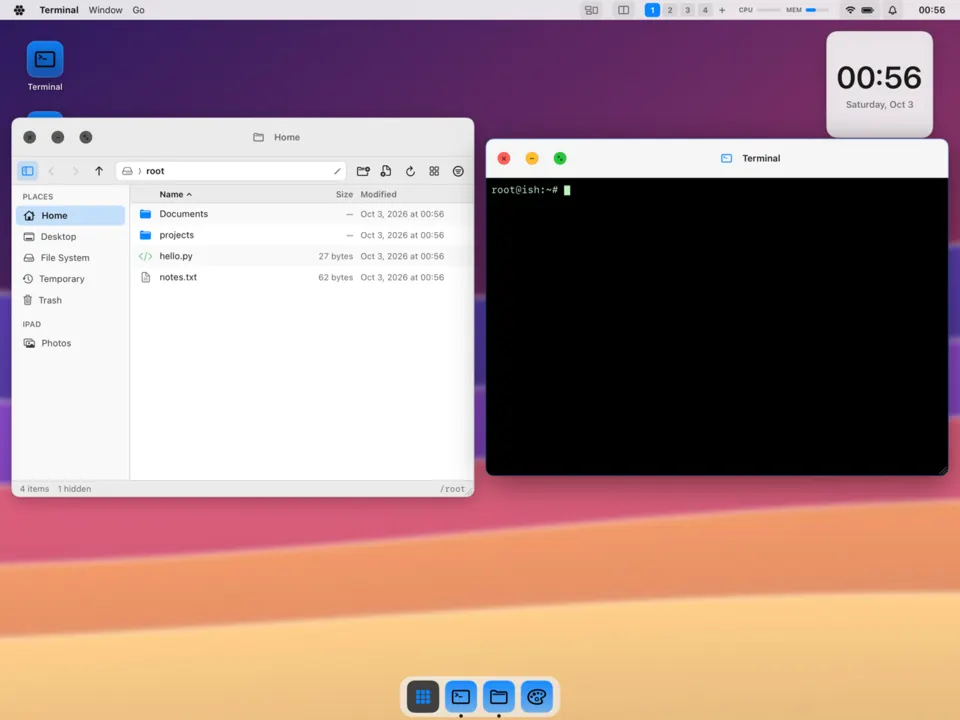Open the appearance palette app in dock

coord(537,697)
